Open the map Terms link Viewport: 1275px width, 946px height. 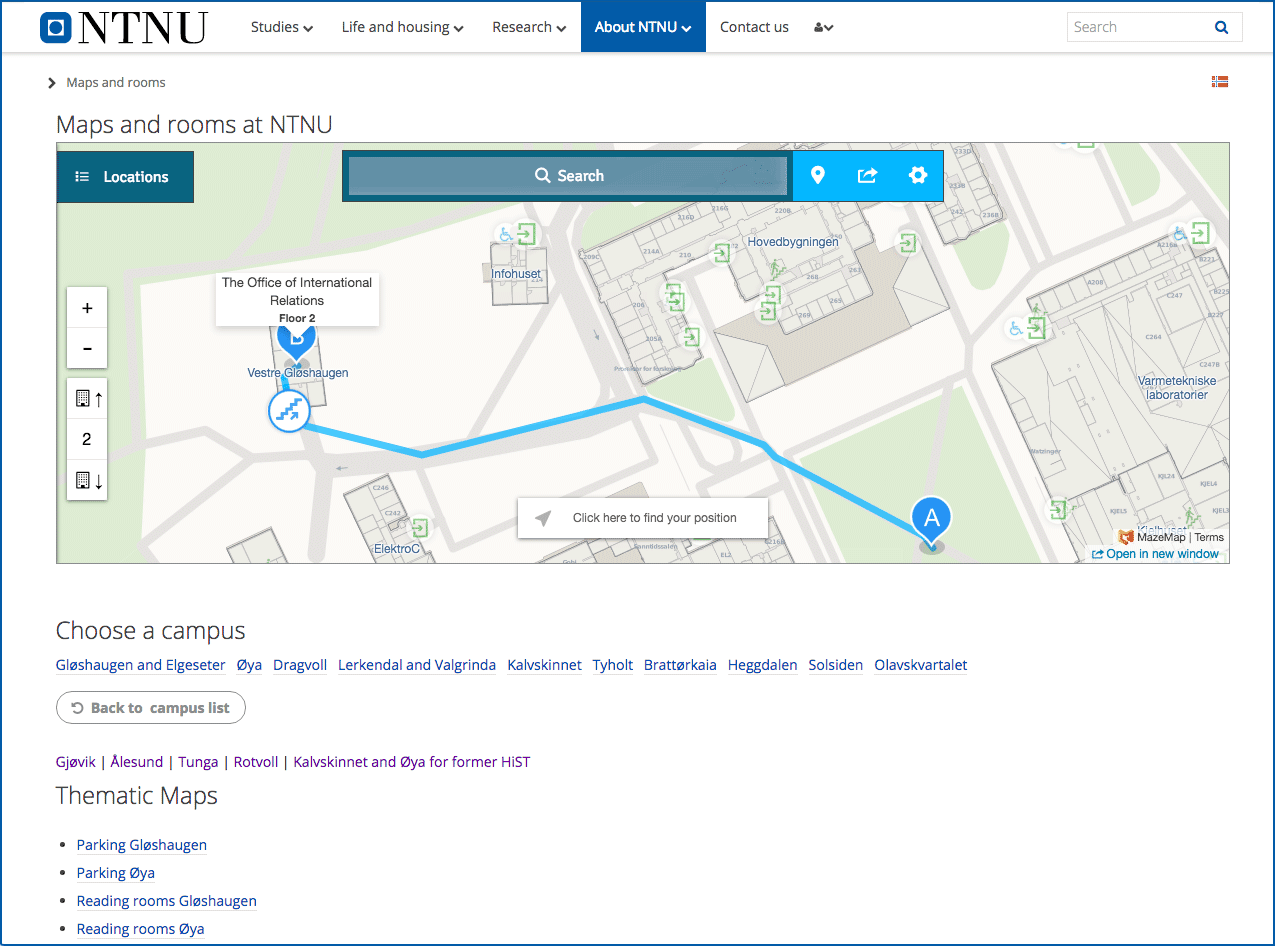1209,537
